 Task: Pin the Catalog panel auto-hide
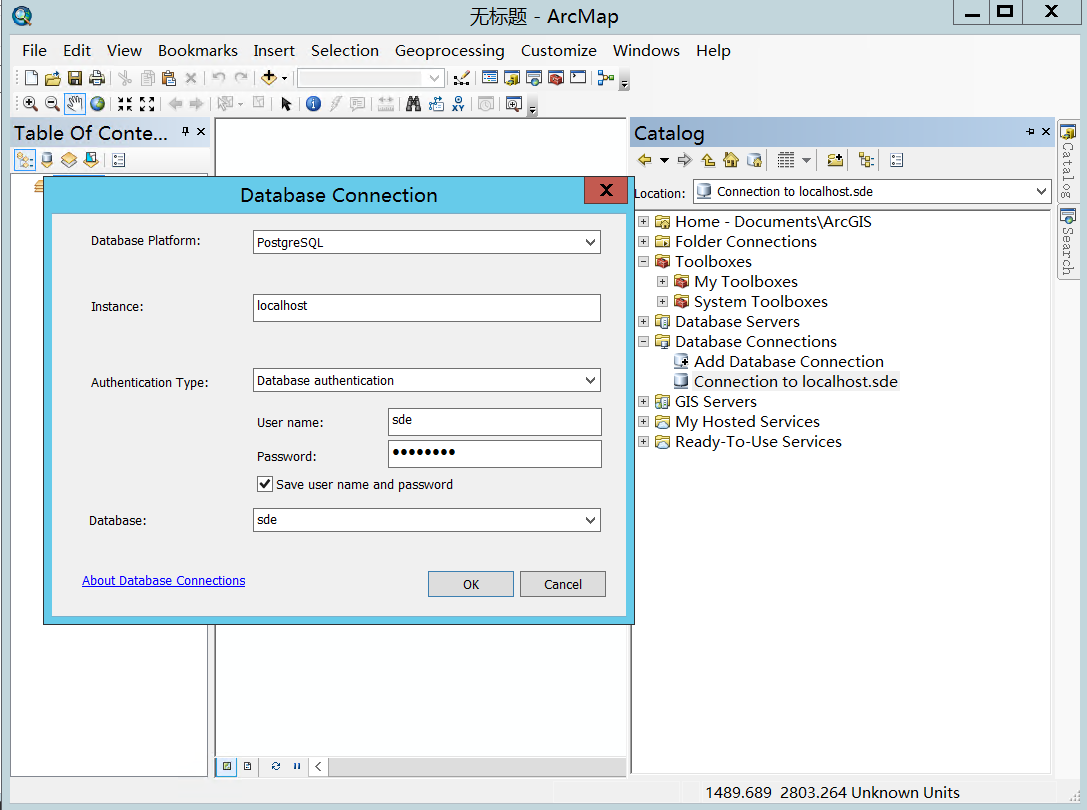tap(1030, 131)
